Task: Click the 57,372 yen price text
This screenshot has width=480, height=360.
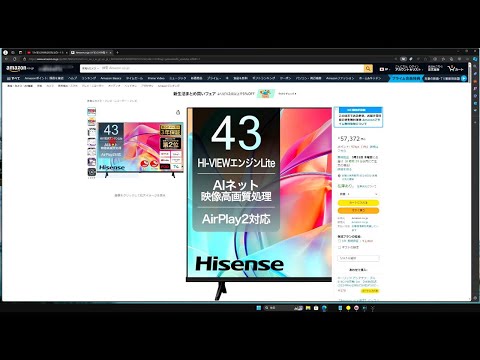Action: tap(352, 138)
